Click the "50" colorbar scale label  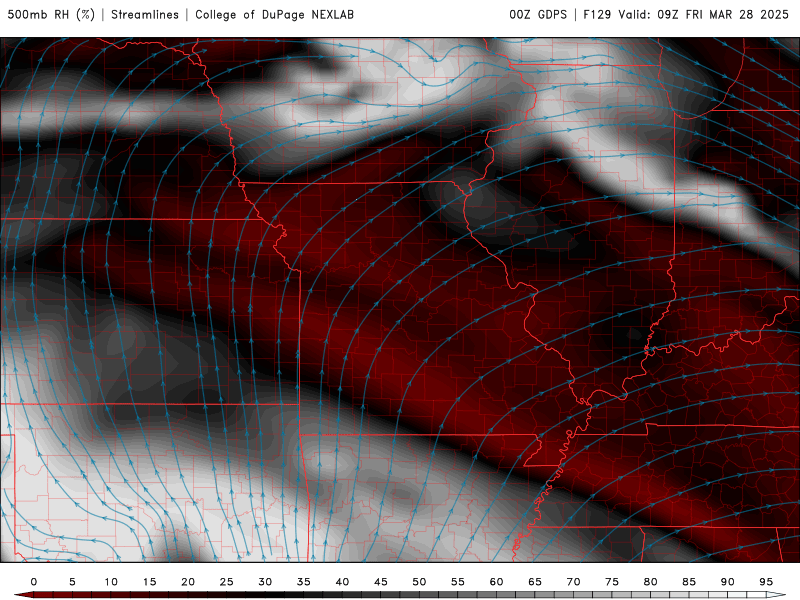419,582
